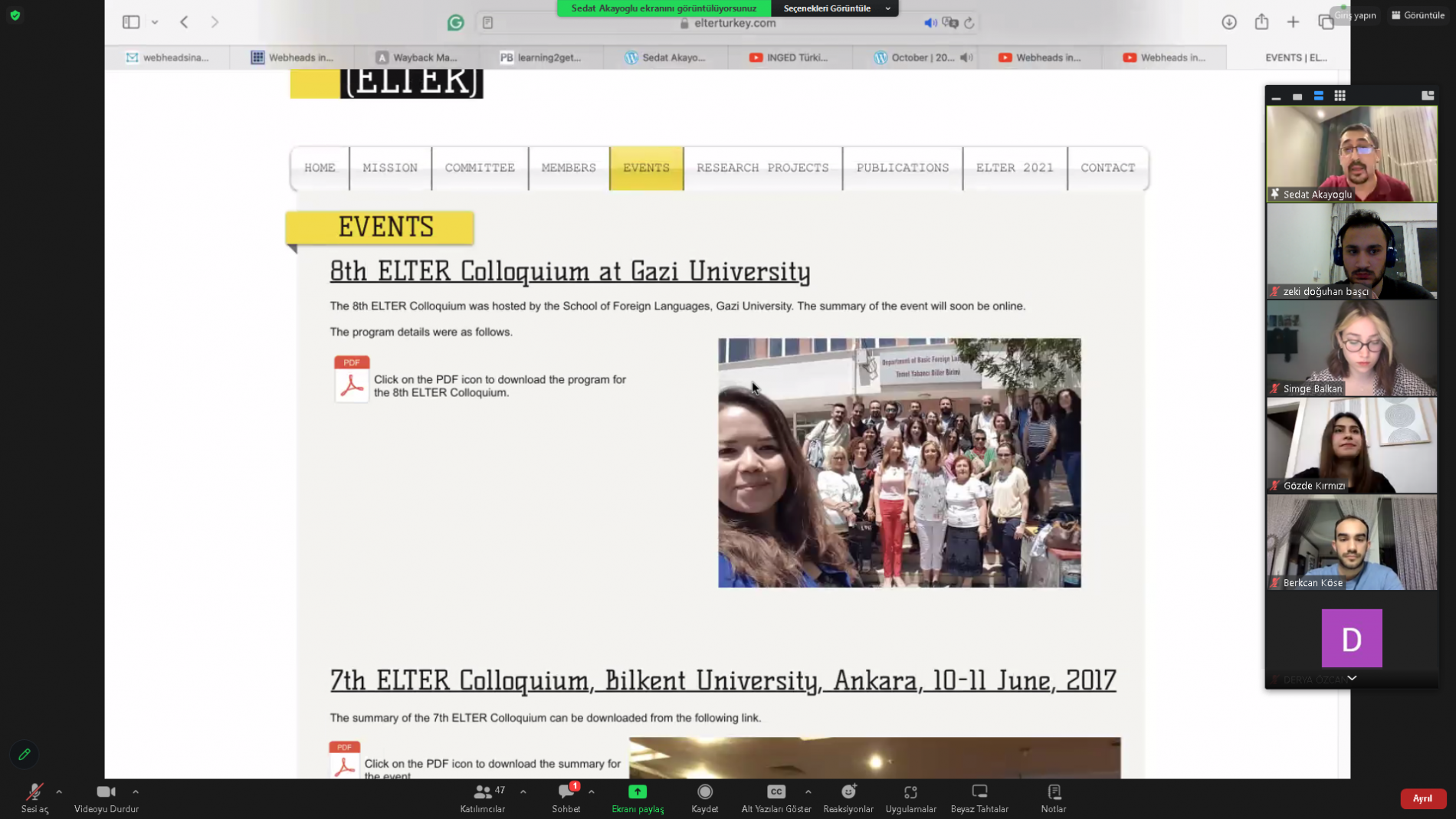The width and height of the screenshot is (1456, 819).
Task: Open Reaksiyonlar reactions menu
Action: pos(848,798)
